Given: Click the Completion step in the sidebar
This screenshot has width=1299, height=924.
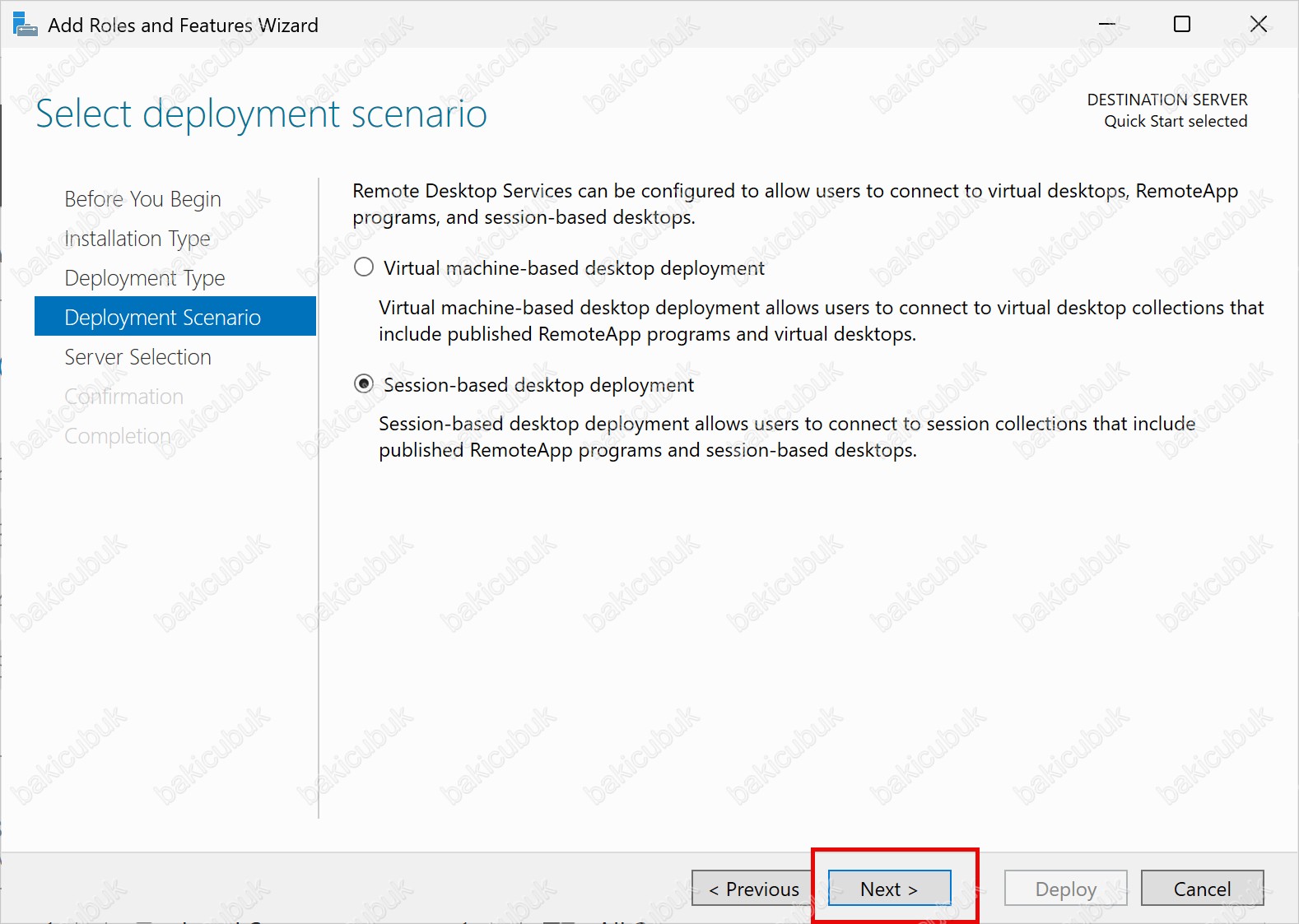Looking at the screenshot, I should click(118, 436).
